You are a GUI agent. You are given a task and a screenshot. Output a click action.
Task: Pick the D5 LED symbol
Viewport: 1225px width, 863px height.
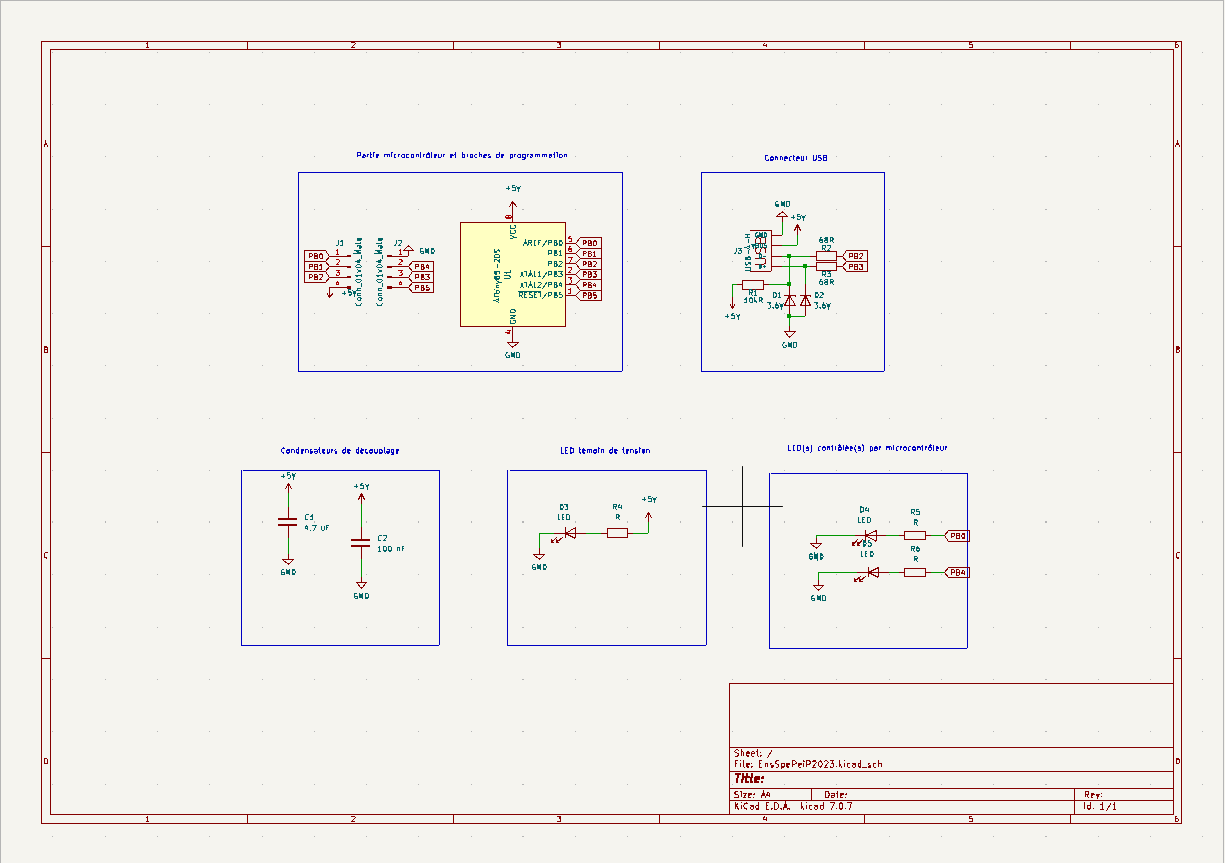(868, 574)
